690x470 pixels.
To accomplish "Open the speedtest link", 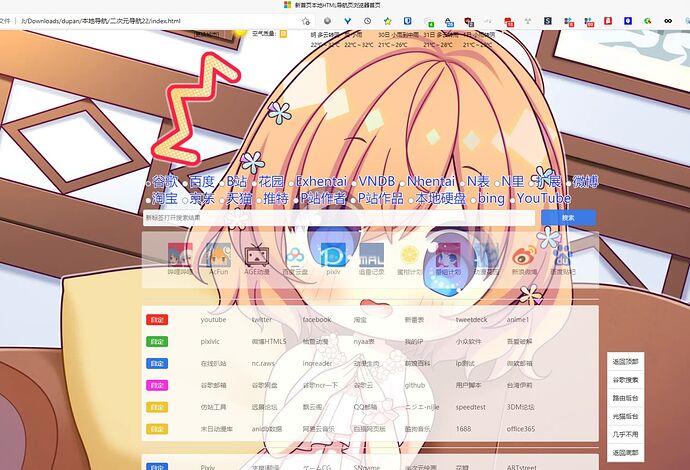I will click(471, 407).
